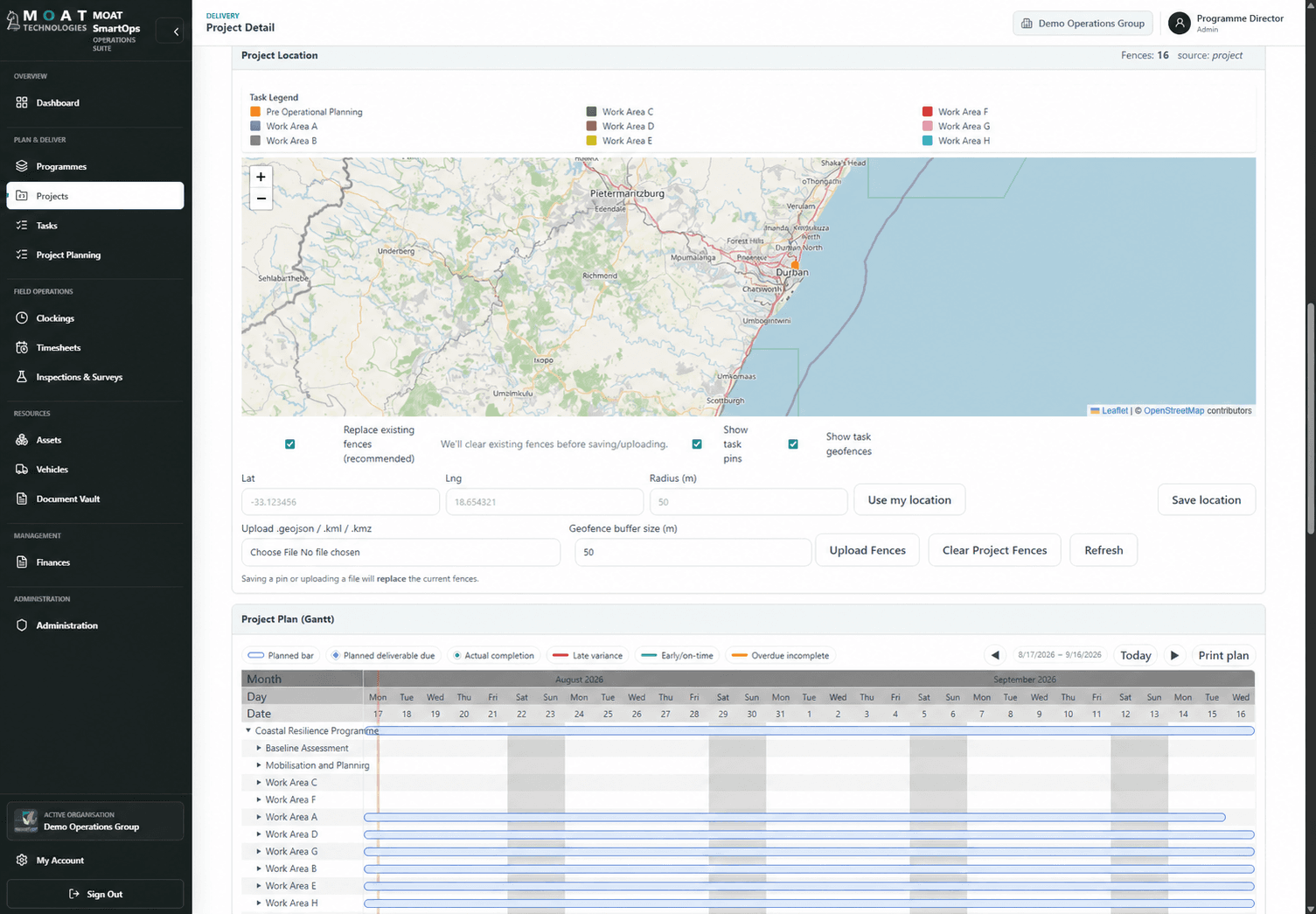Open Tasks menu item

95,225
